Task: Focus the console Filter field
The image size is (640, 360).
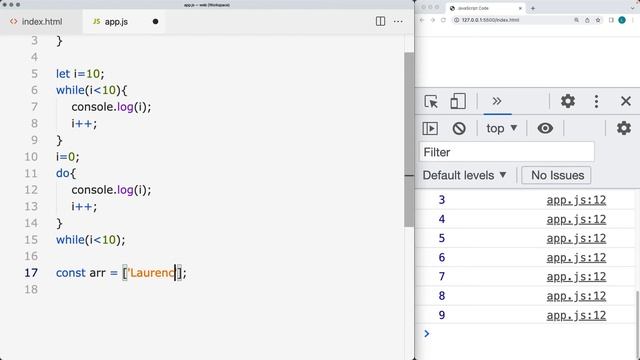Action: click(x=507, y=152)
